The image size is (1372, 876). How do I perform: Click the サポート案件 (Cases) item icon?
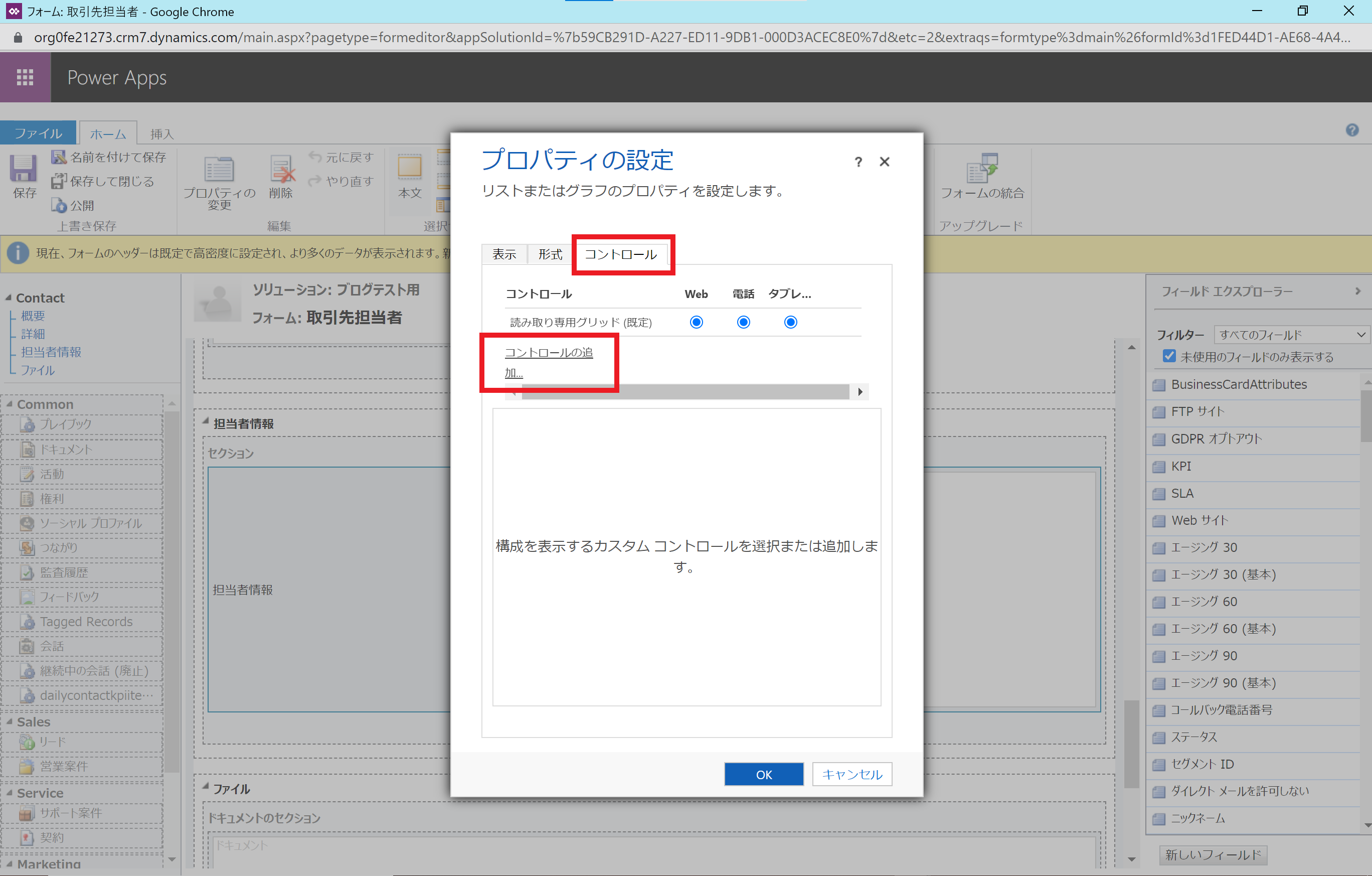click(x=28, y=813)
